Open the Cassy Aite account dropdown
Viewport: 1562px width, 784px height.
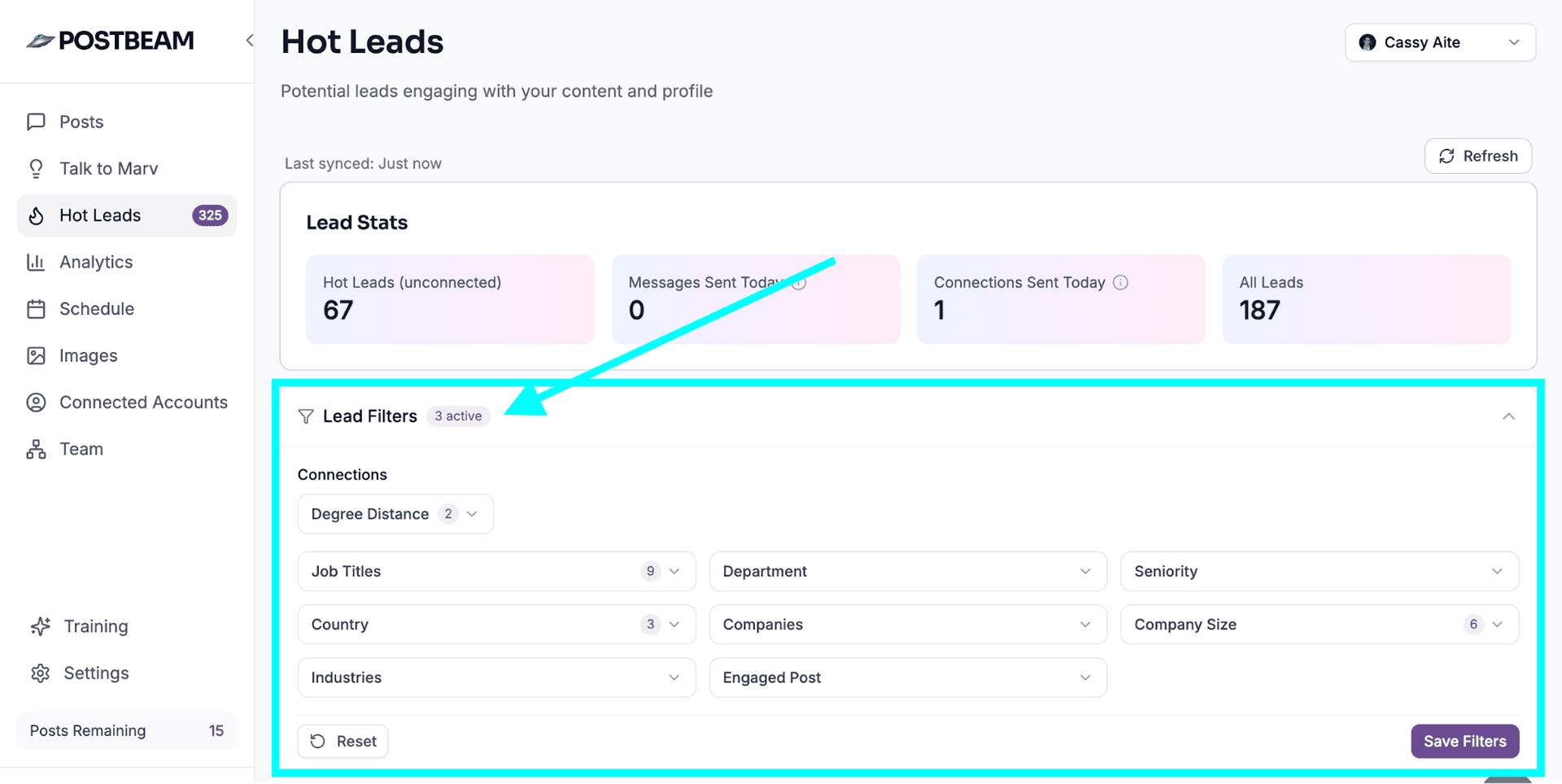coord(1439,41)
